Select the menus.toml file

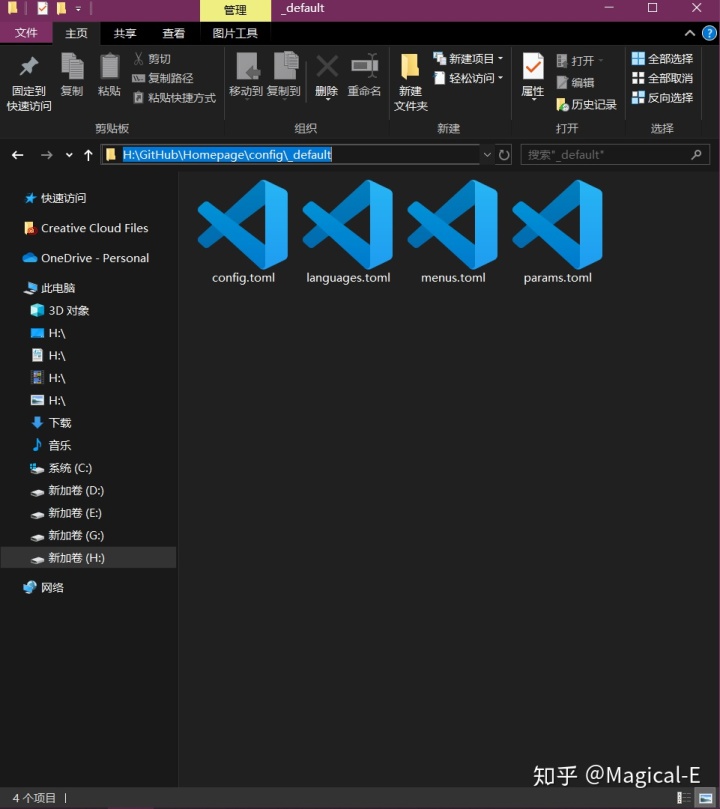click(453, 232)
